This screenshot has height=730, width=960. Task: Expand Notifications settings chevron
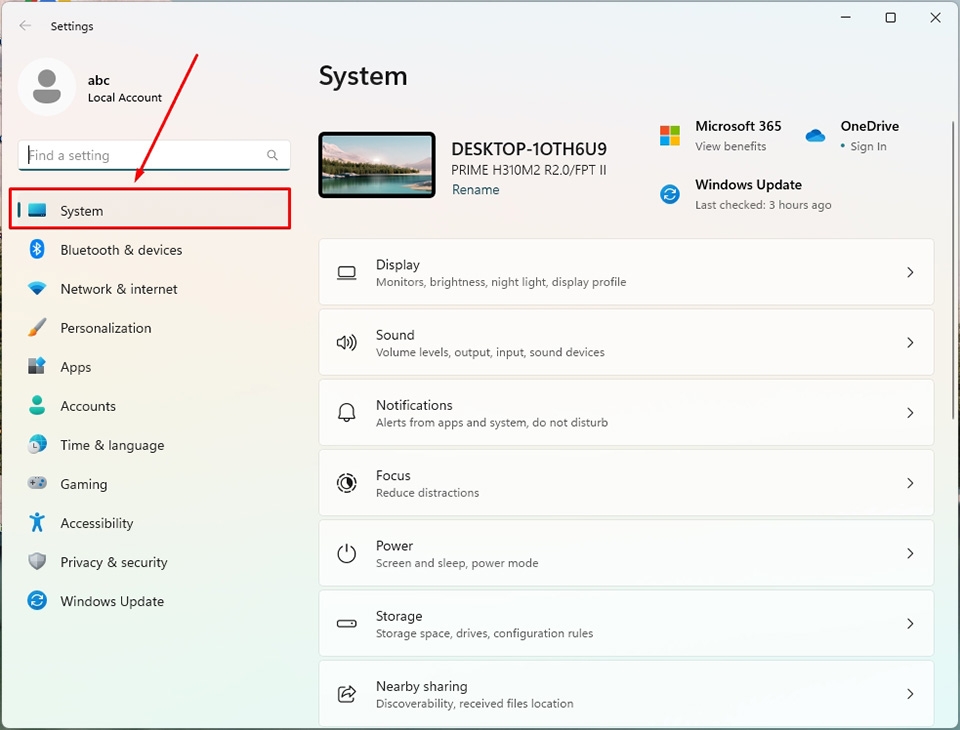pos(910,413)
